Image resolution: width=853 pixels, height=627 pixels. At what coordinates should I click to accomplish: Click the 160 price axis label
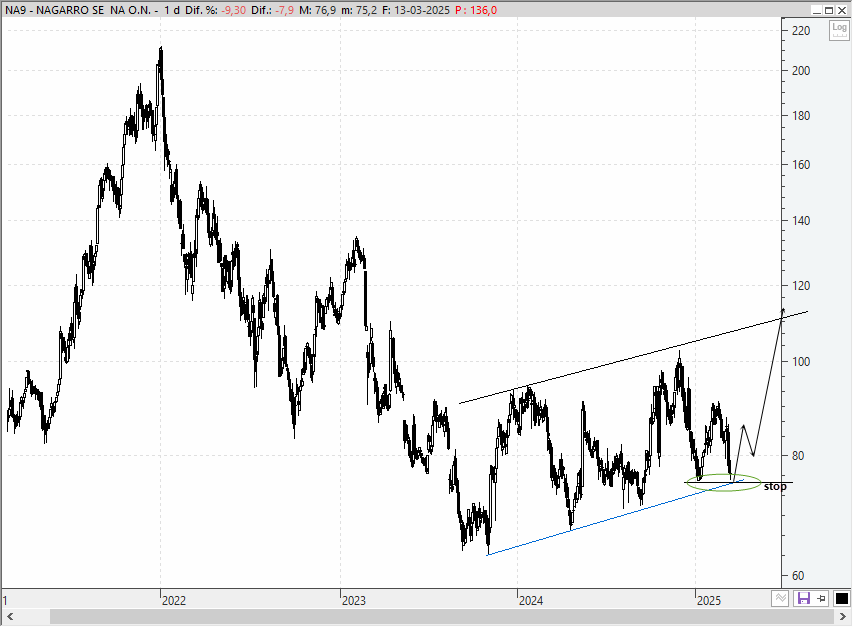click(801, 165)
